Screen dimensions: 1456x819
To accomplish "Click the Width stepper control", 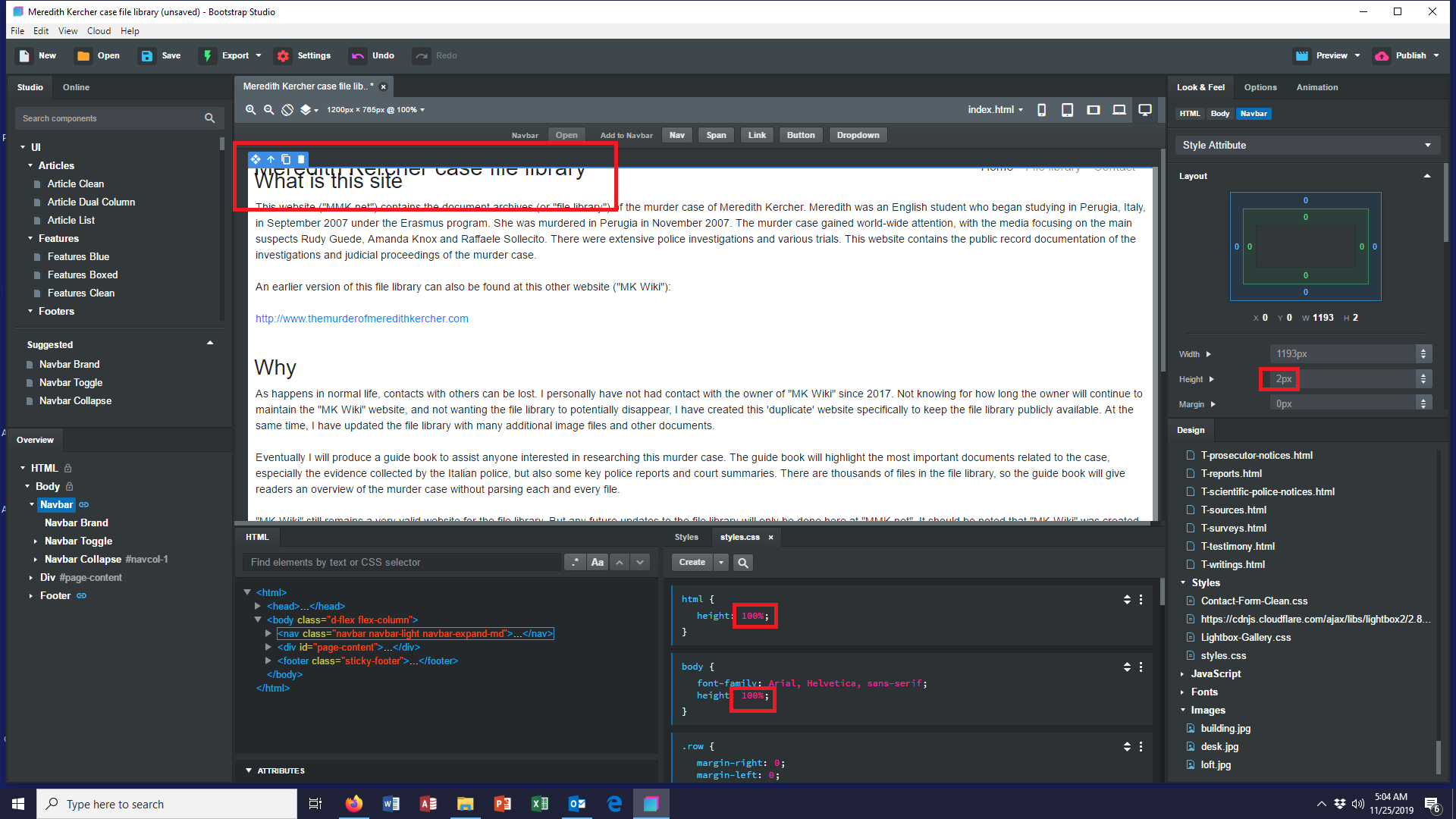I will click(x=1423, y=354).
